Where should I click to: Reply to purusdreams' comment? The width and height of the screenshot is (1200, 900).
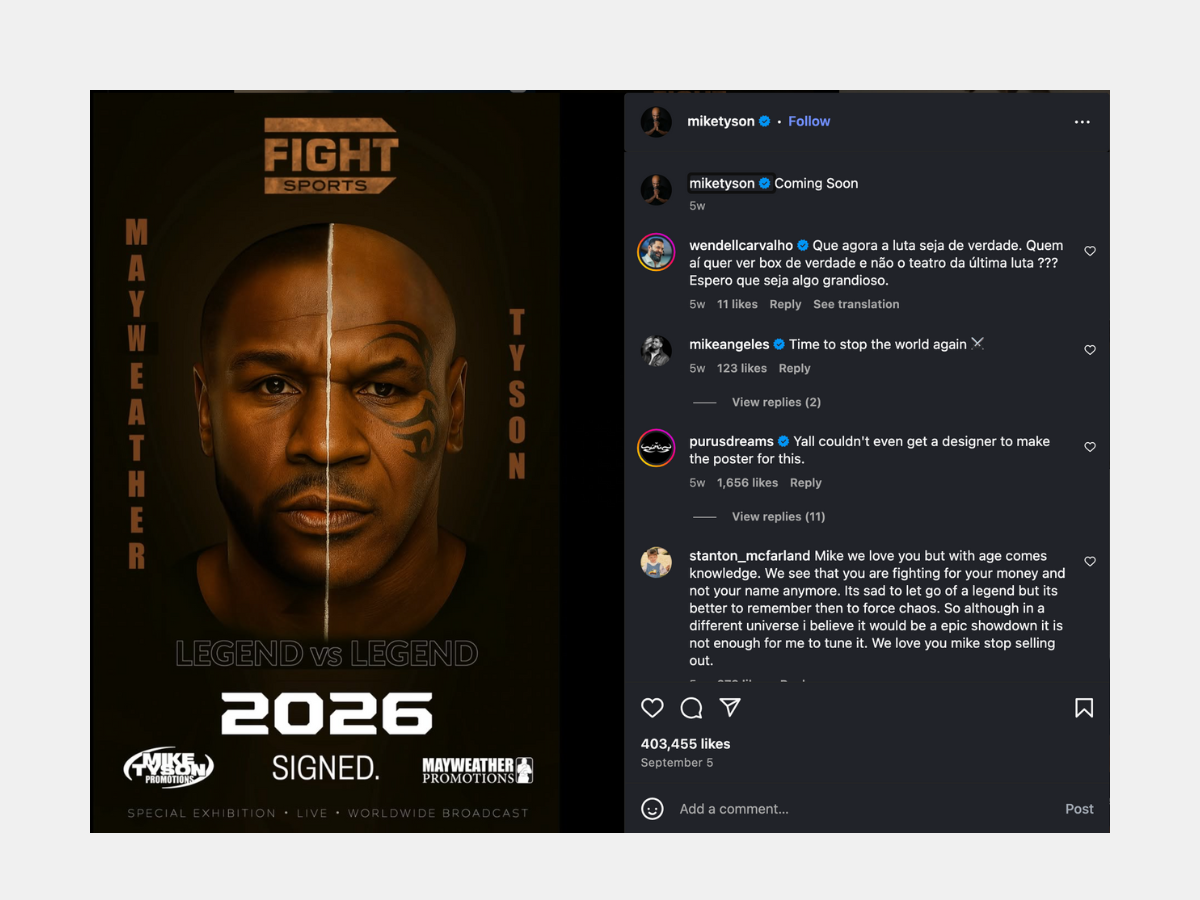click(805, 483)
